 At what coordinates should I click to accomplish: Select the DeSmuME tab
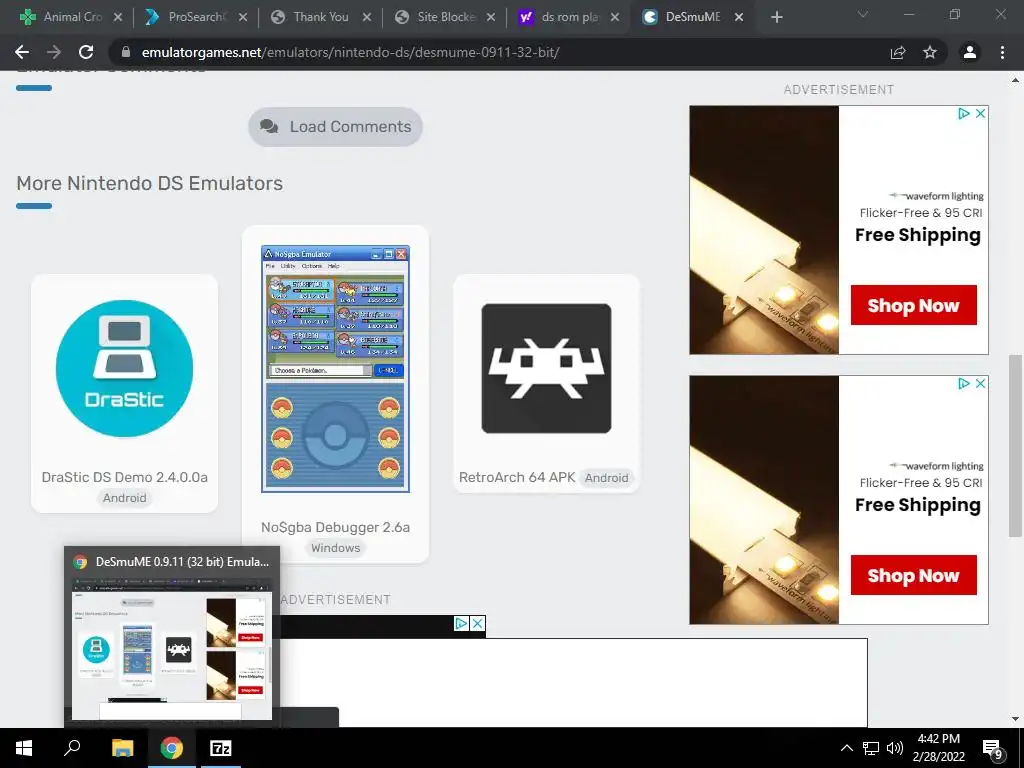pos(692,17)
